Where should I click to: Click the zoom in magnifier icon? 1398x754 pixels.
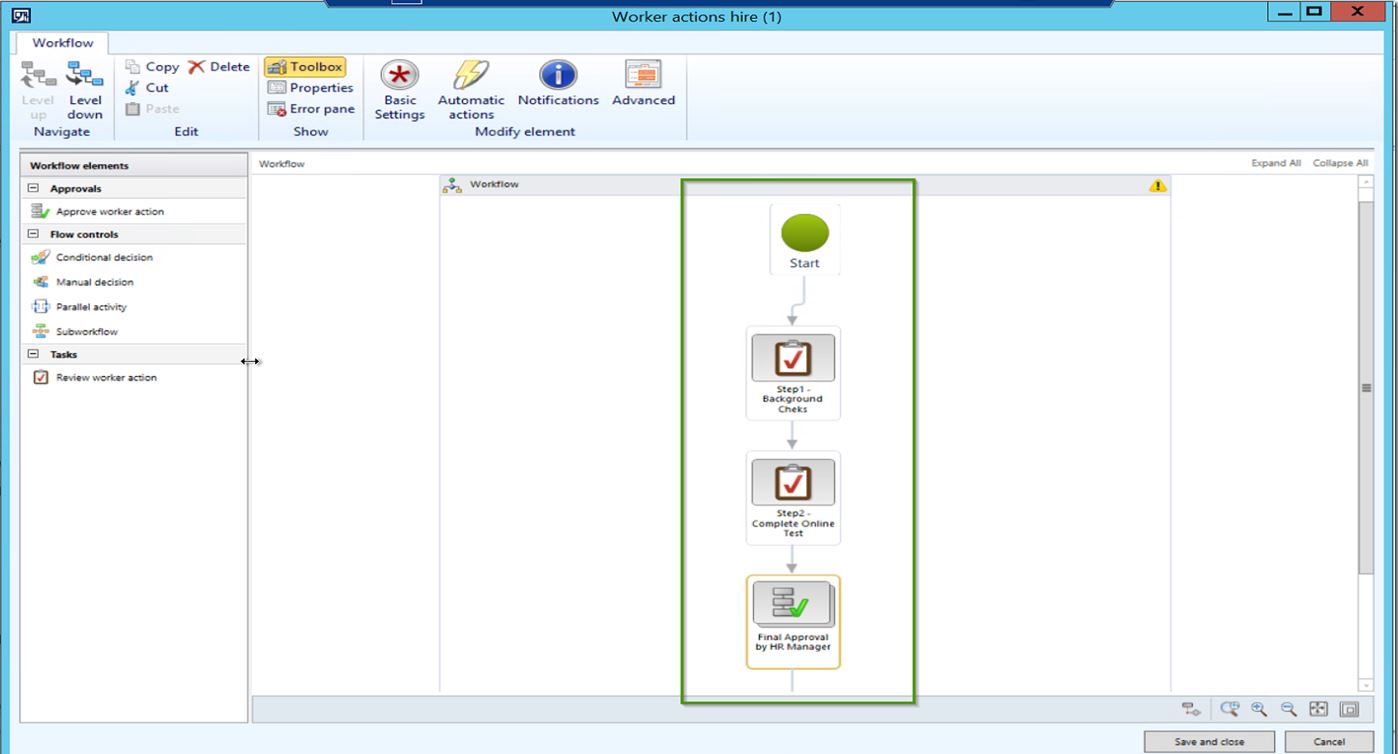(1258, 708)
